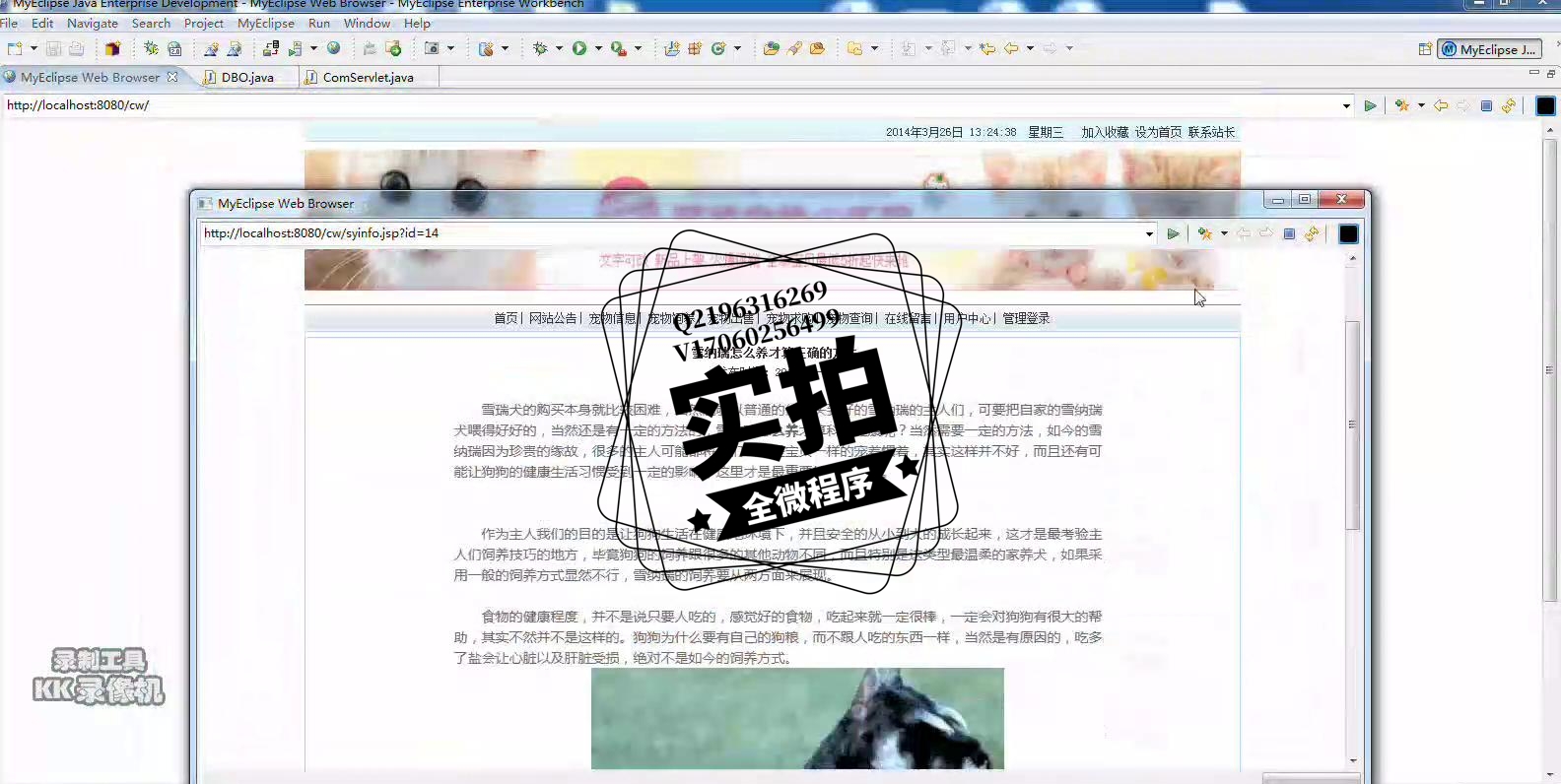The height and width of the screenshot is (784, 1561).
Task: Click the 网站公告 navigation link
Action: 553,318
